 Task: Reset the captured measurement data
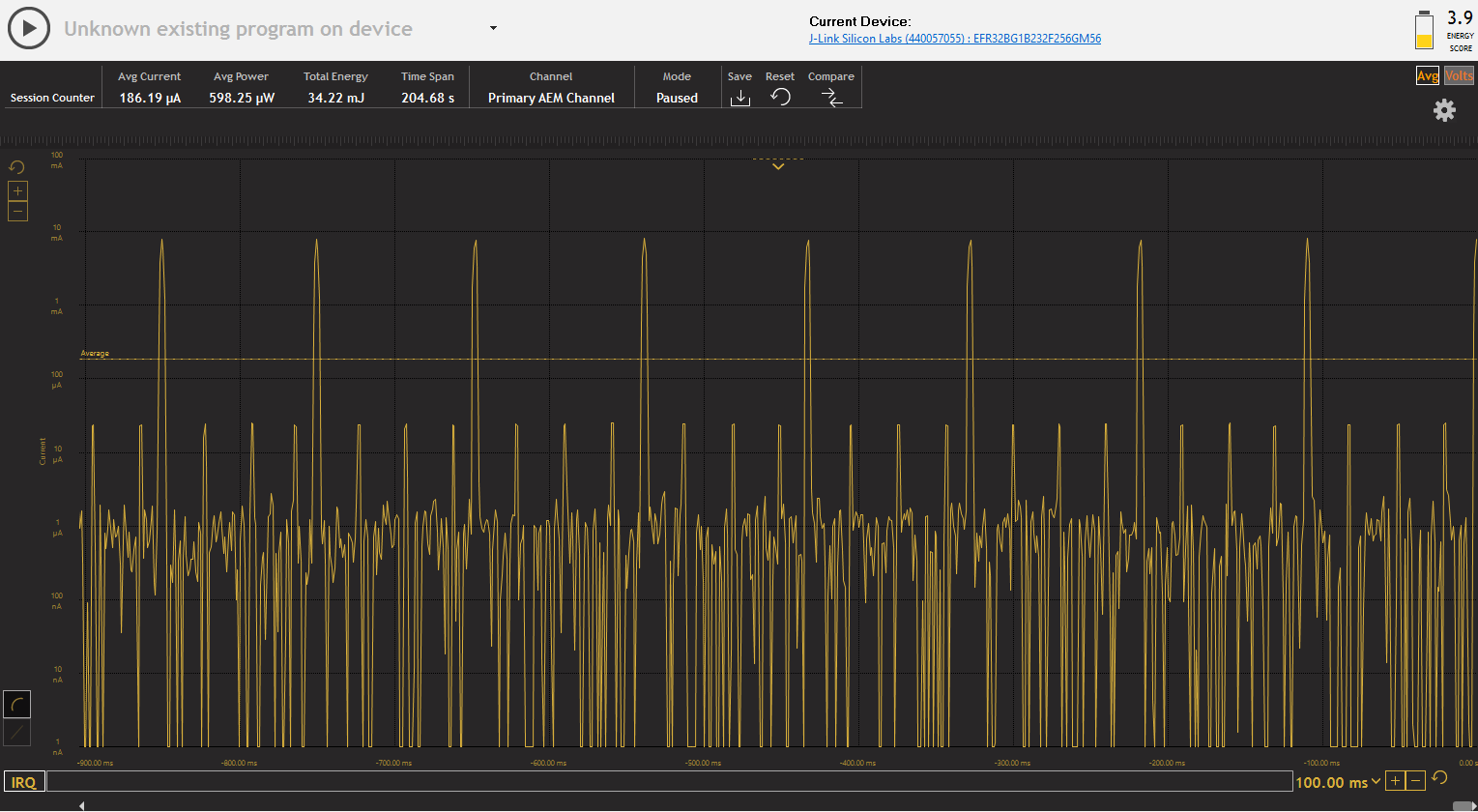779,97
